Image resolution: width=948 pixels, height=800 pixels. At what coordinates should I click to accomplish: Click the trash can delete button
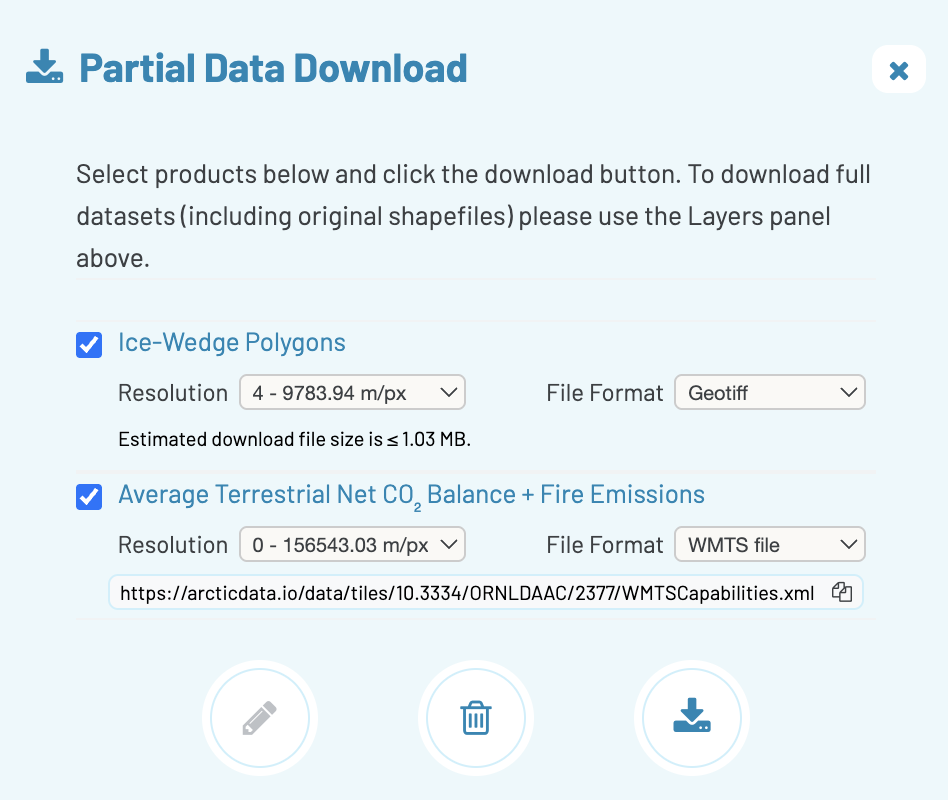(x=475, y=718)
